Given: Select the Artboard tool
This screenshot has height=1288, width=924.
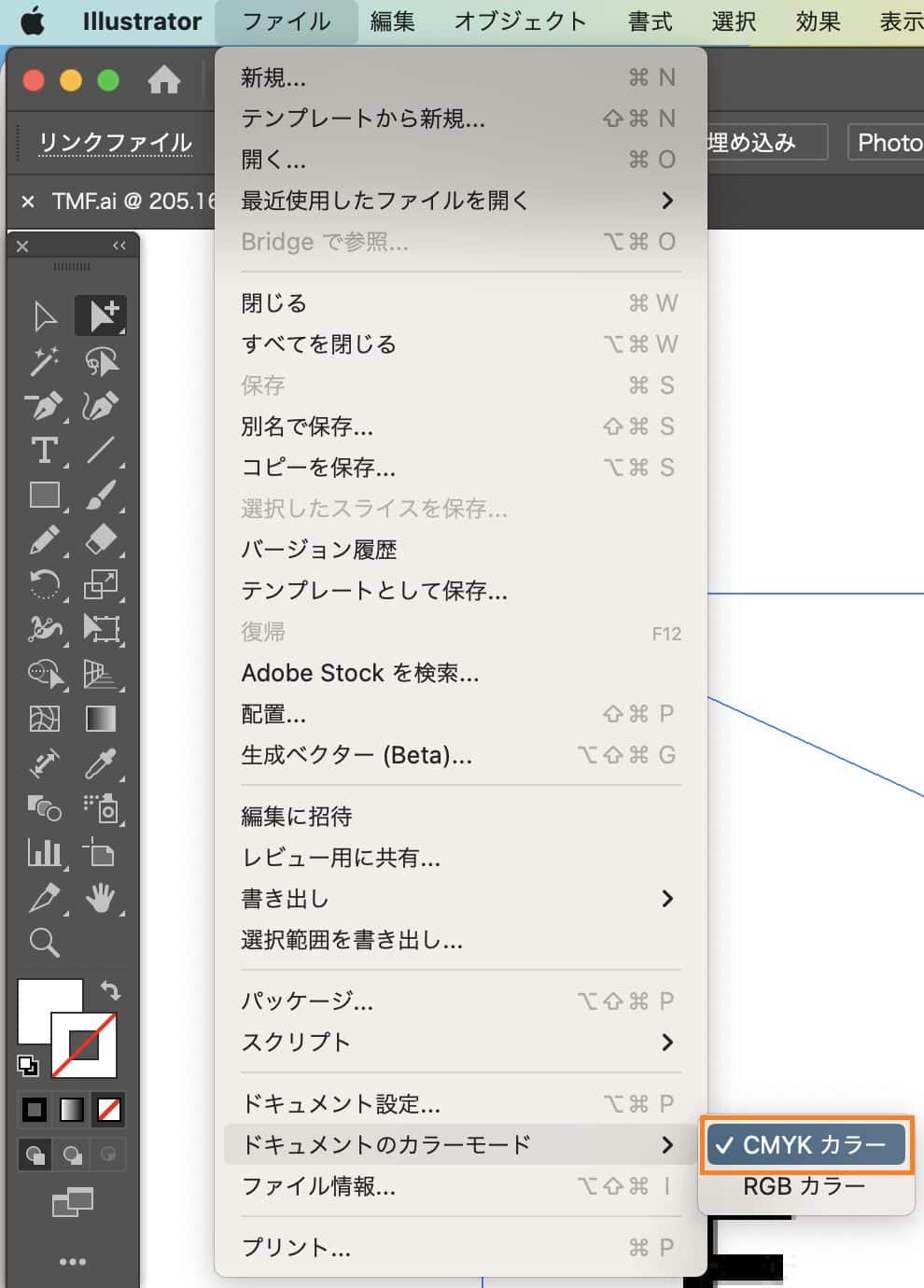Looking at the screenshot, I should 101,853.
